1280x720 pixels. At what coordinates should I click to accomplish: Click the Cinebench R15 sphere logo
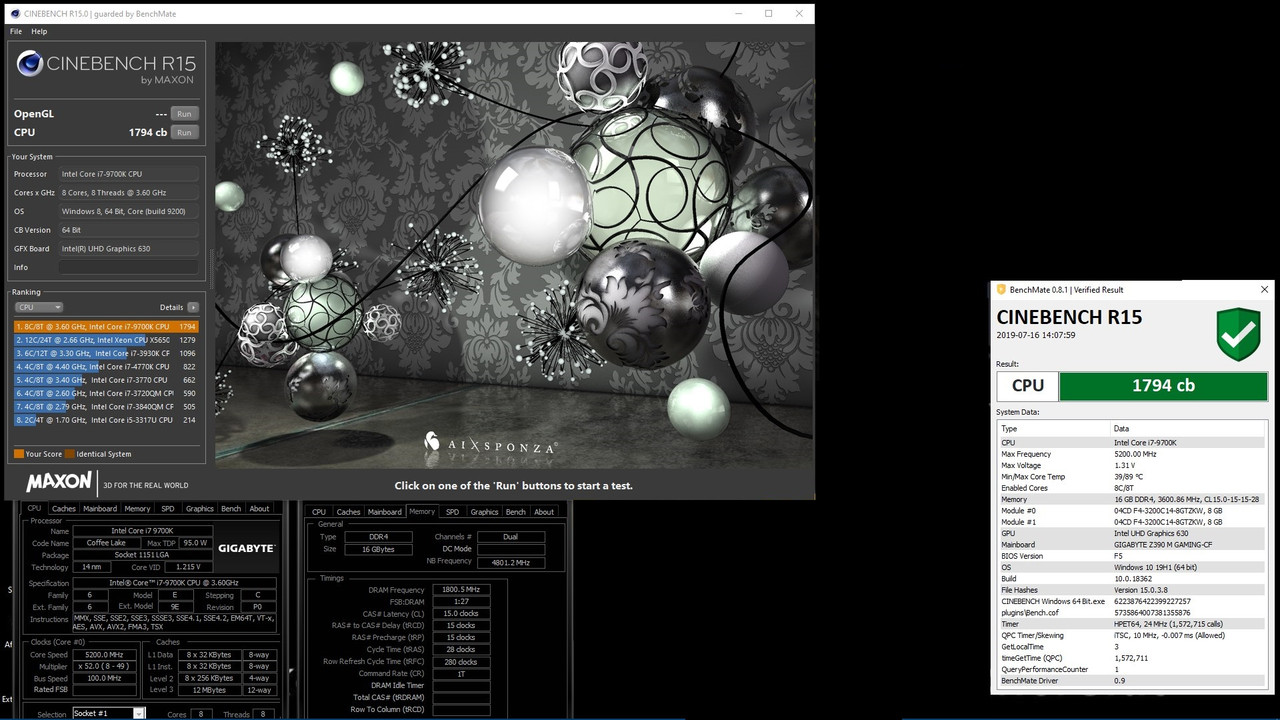click(x=30, y=64)
